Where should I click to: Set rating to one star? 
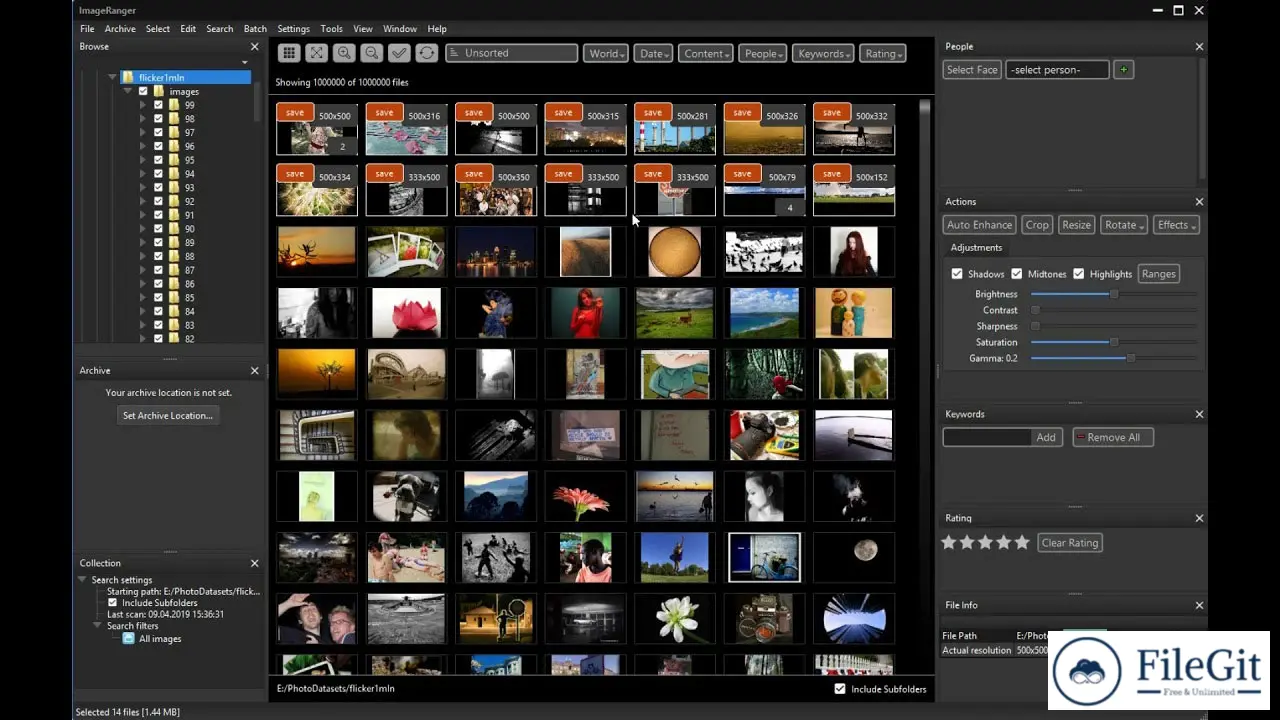[949, 542]
